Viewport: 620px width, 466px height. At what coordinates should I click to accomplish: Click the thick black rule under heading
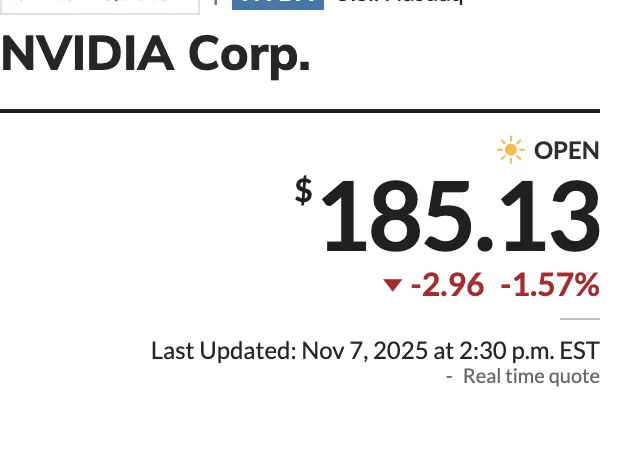point(300,110)
